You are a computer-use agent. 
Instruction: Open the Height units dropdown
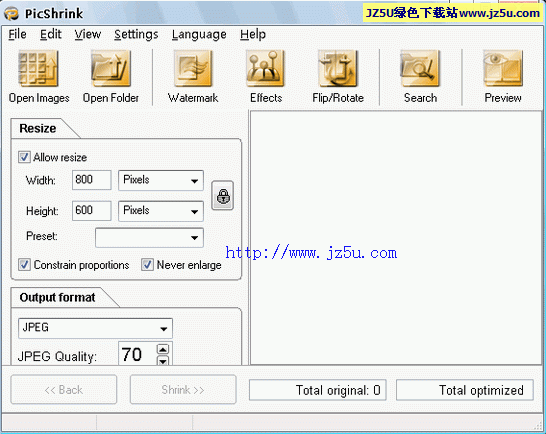tap(161, 211)
